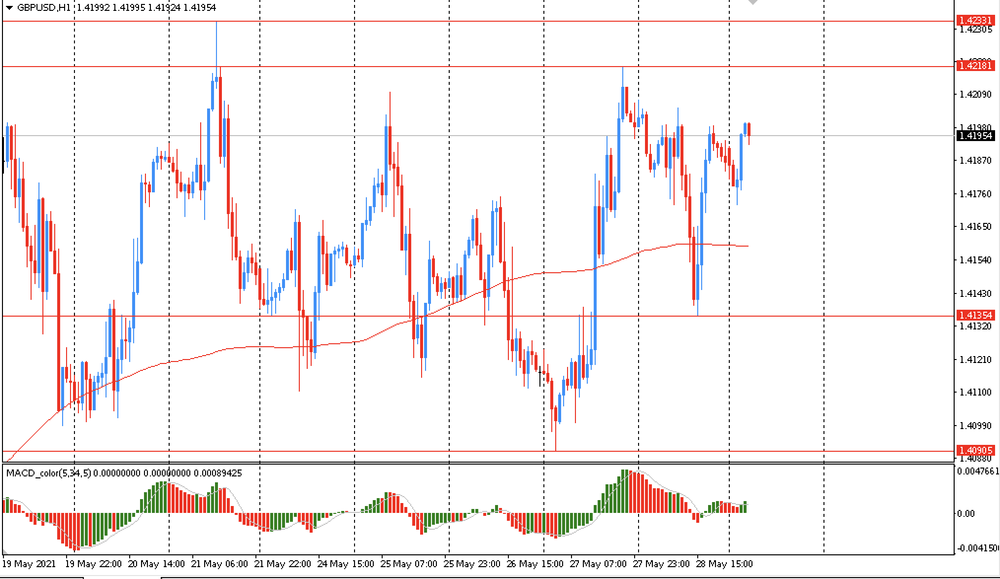Click the last green MACD histogram bar
The image size is (1000, 579).
tap(745, 507)
